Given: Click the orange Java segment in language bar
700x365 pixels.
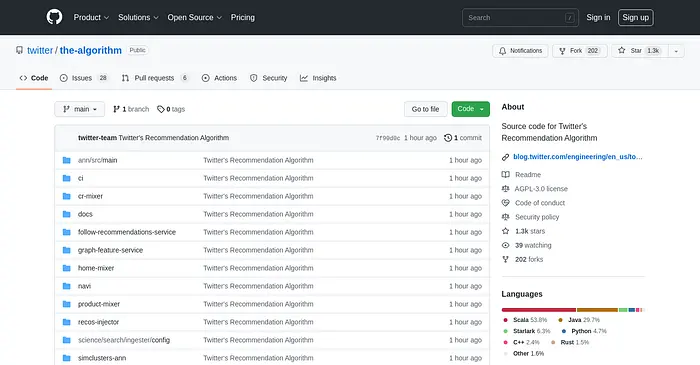Looking at the screenshot, I should point(597,310).
